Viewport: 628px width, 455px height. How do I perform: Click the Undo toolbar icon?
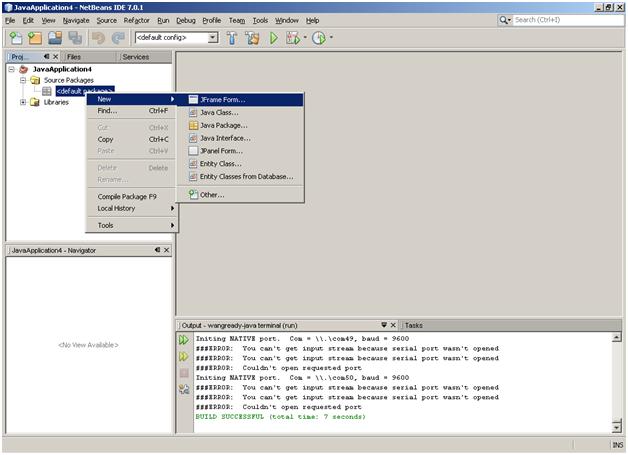point(98,38)
